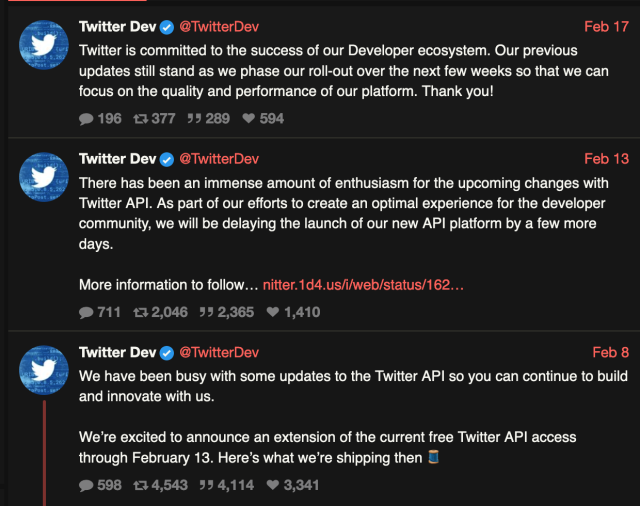Click Twitter Dev name on Feb 13 tweet
Viewport: 640px width, 506px height.
pyautogui.click(x=117, y=159)
